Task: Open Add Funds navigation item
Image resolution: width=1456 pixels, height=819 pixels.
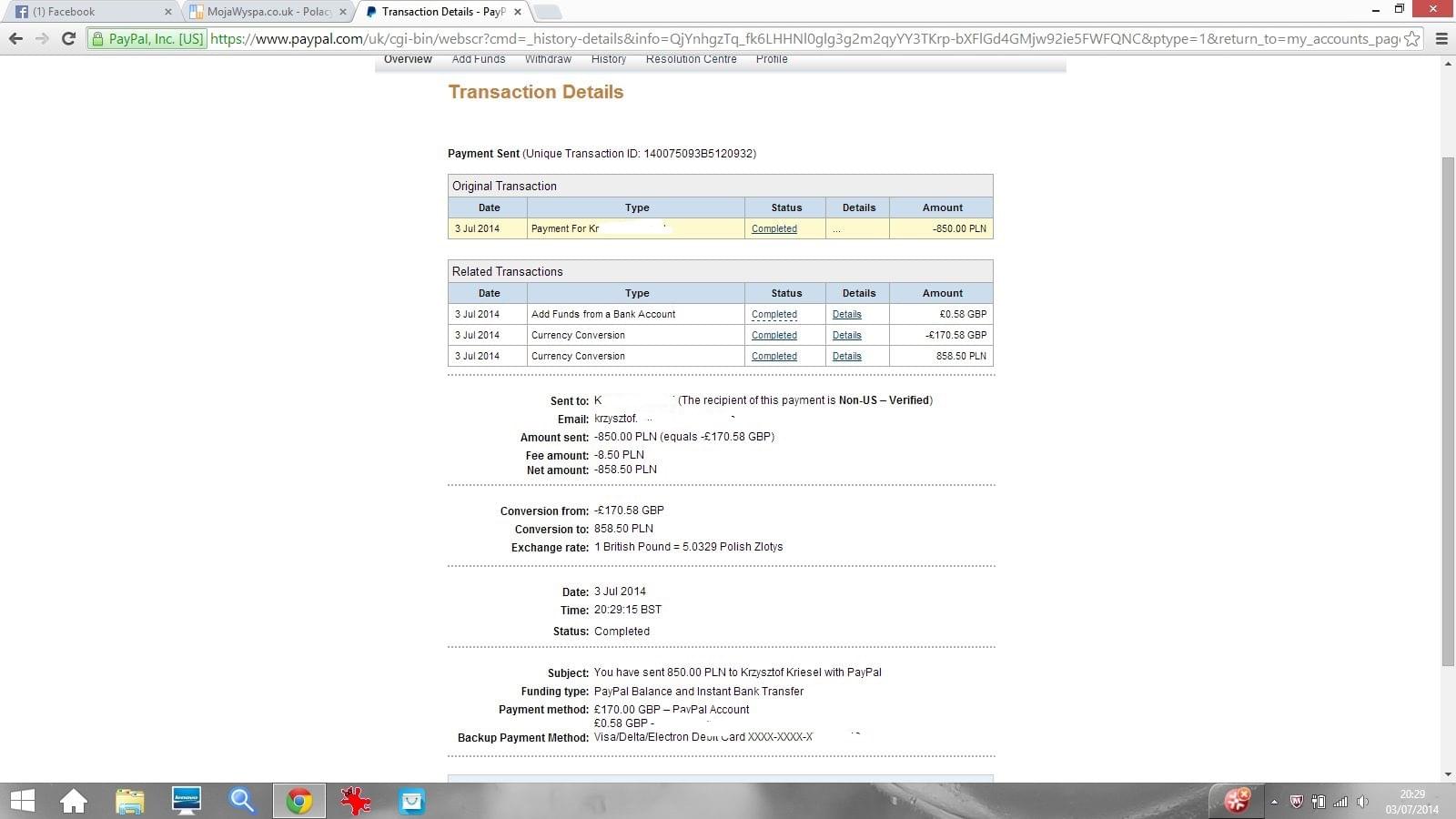Action: coord(479,59)
